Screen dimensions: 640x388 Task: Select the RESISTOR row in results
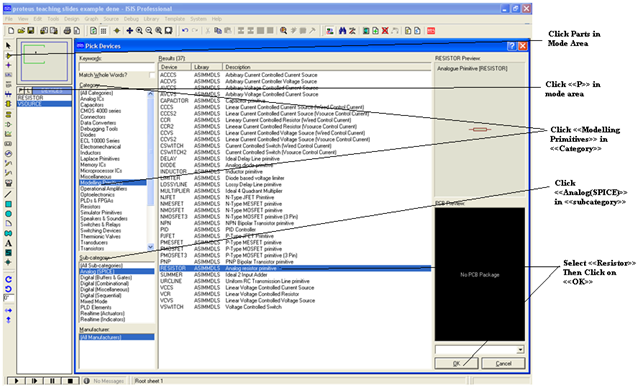pos(295,268)
